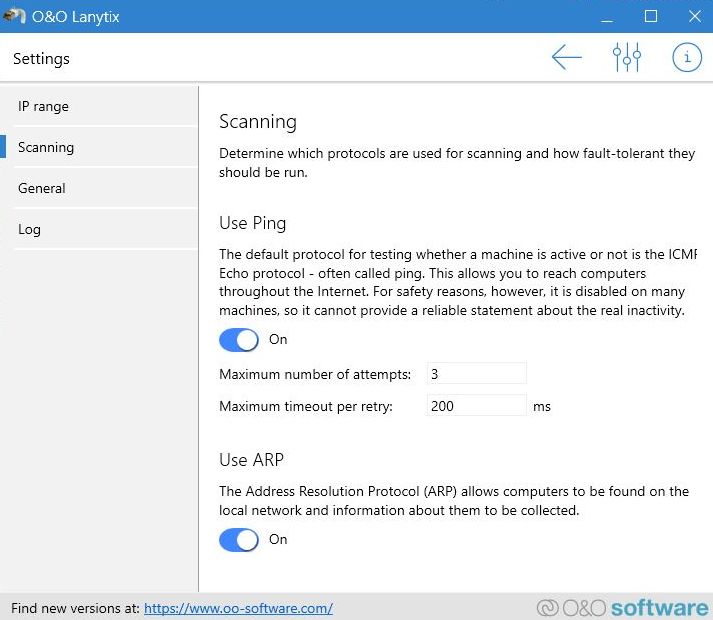Click the 'On' label beside Use Ping toggle

pyautogui.click(x=278, y=339)
